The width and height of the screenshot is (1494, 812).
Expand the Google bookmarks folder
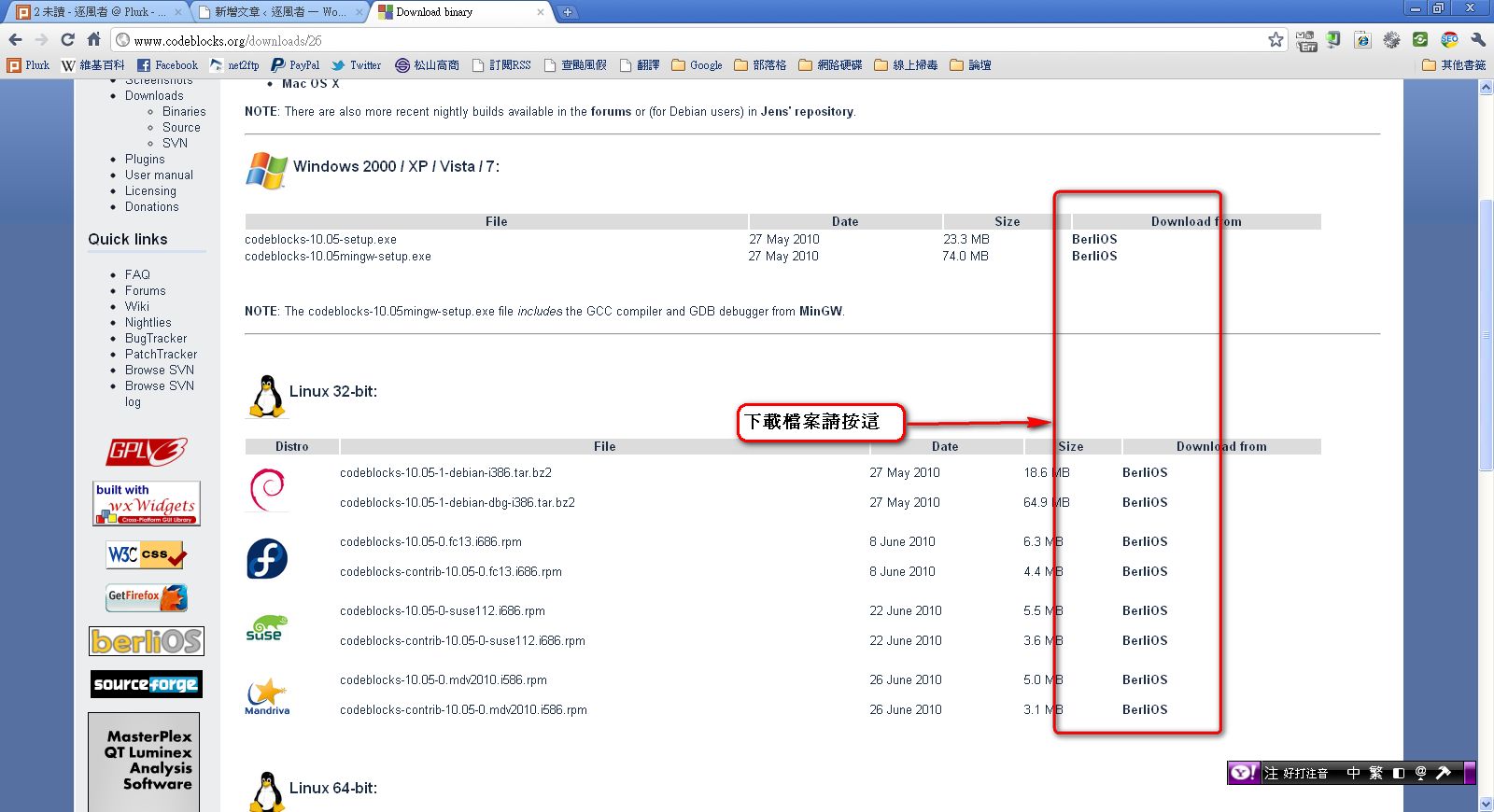[x=697, y=64]
